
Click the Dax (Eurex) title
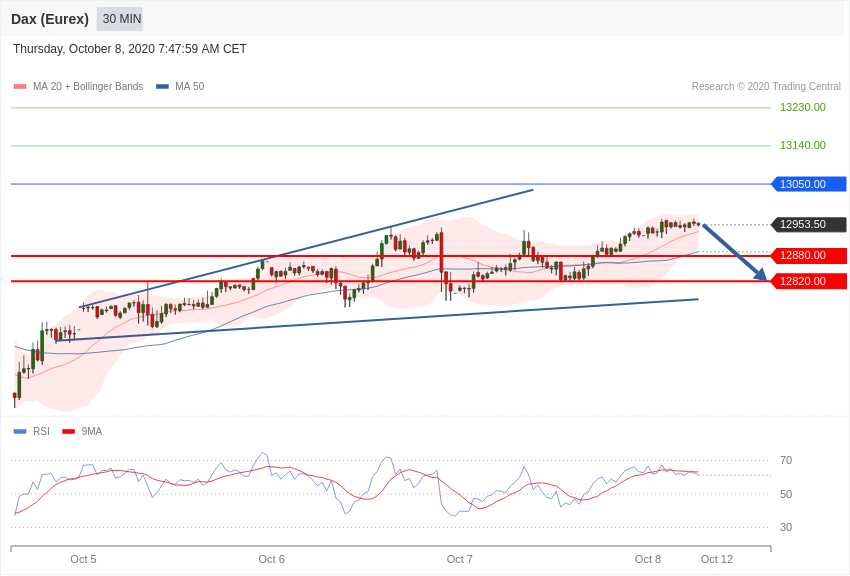coord(50,19)
